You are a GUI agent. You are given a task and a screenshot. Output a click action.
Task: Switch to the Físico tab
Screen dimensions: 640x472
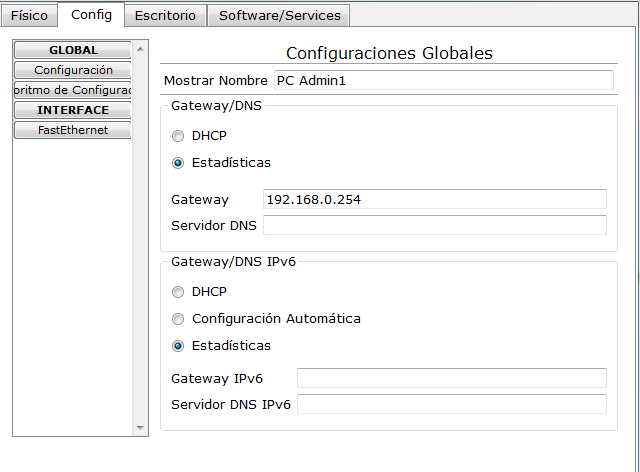(x=29, y=15)
